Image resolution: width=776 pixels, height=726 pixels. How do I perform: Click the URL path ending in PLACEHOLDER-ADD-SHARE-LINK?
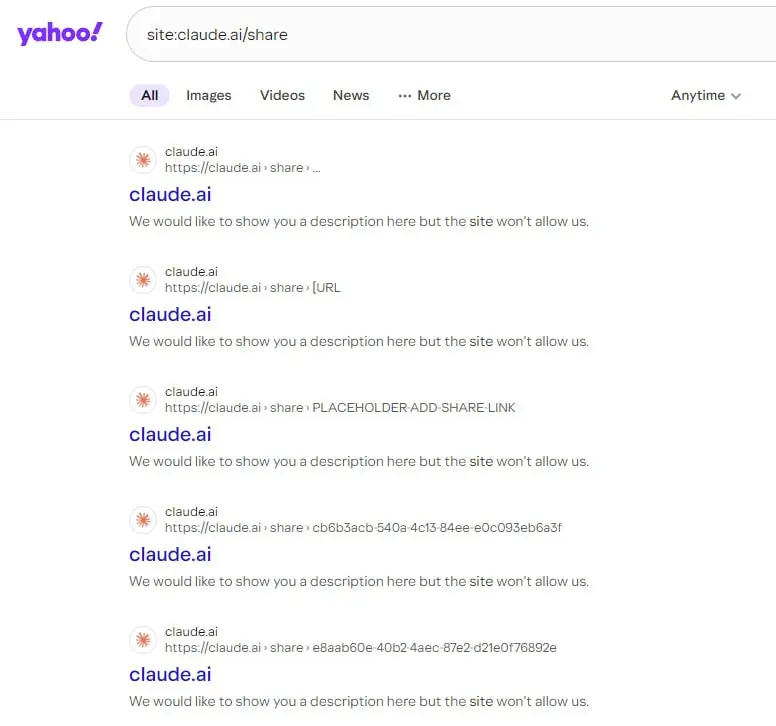[340, 408]
